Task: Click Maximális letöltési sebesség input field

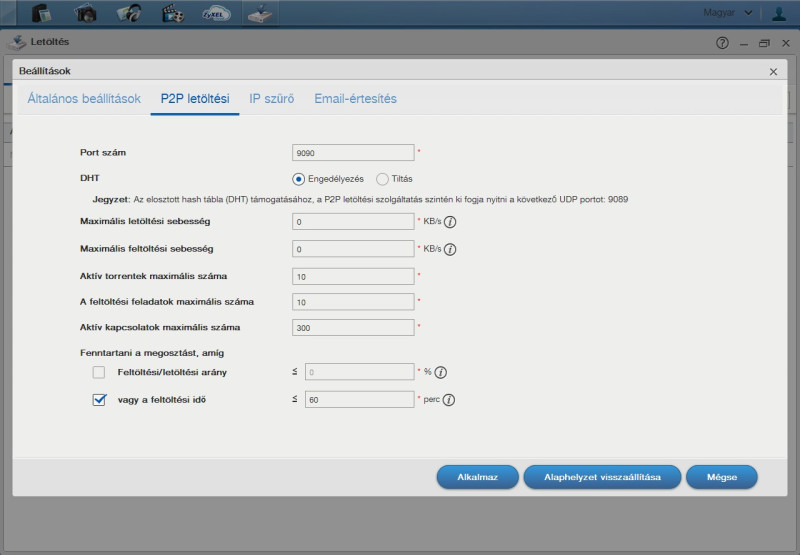Action: coord(353,221)
